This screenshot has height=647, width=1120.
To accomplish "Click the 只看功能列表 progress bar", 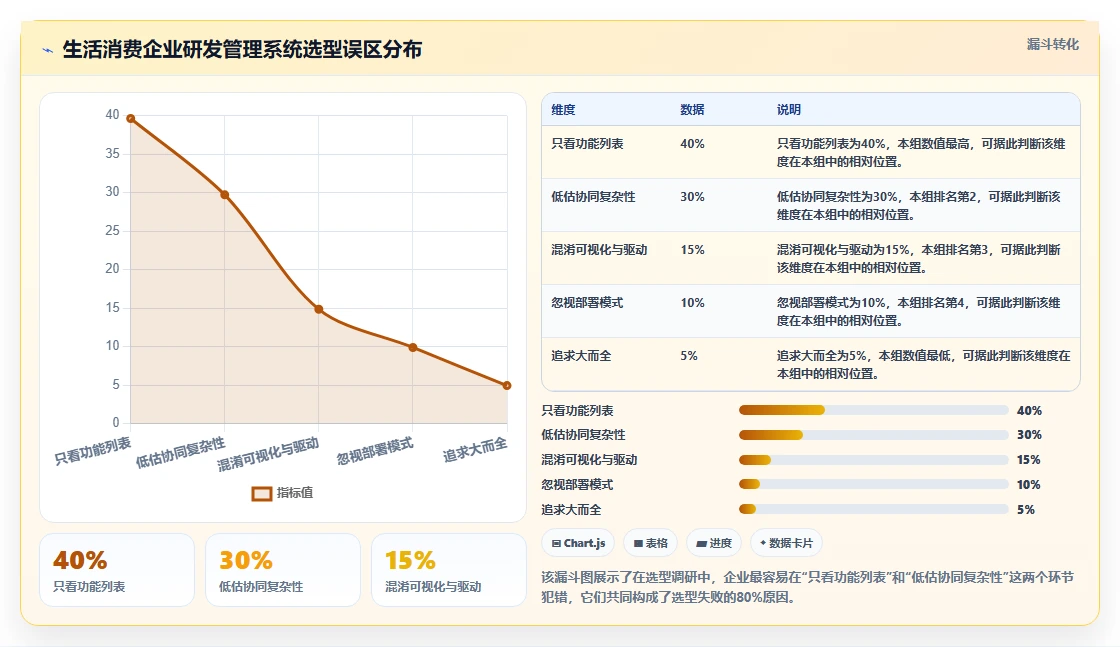I will 874,410.
